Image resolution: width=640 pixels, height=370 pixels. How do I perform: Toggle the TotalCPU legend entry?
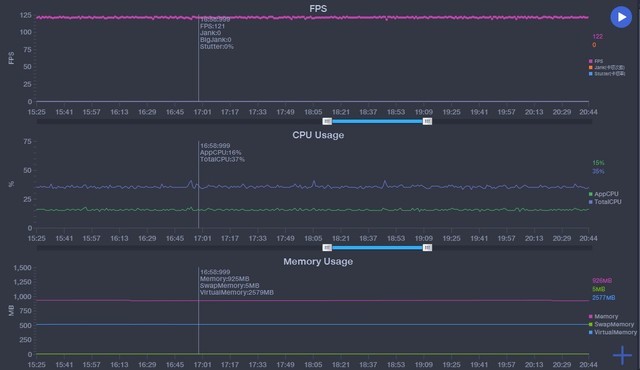[x=605, y=202]
